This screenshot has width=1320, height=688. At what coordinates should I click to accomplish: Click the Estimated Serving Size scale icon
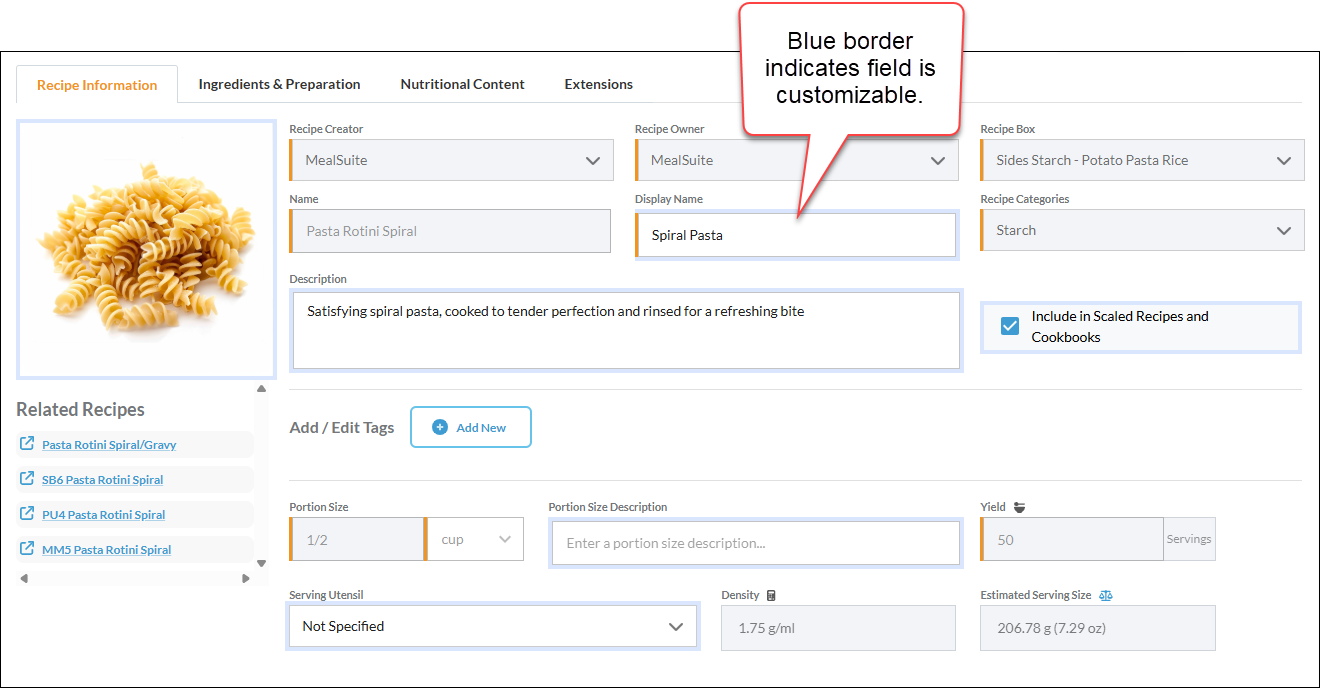[1105, 595]
